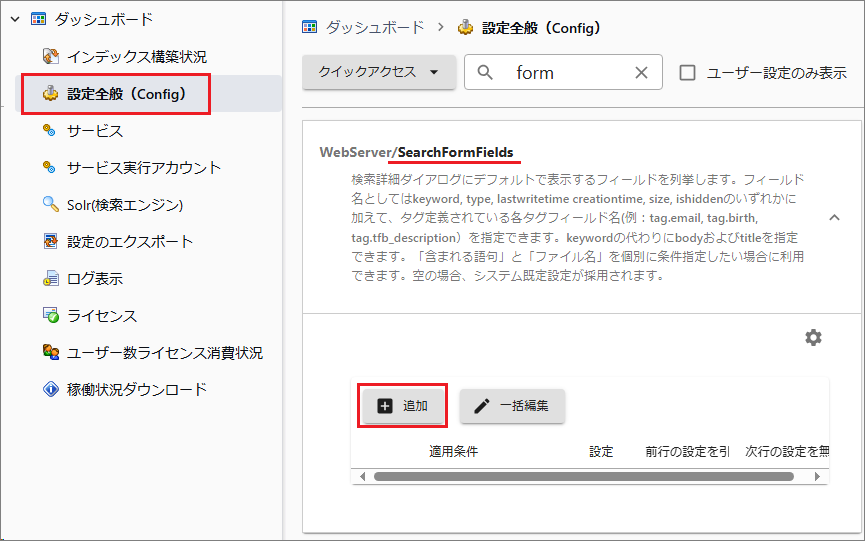
Task: Collapse the ダッシュボード tree node
Action: click(x=15, y=19)
